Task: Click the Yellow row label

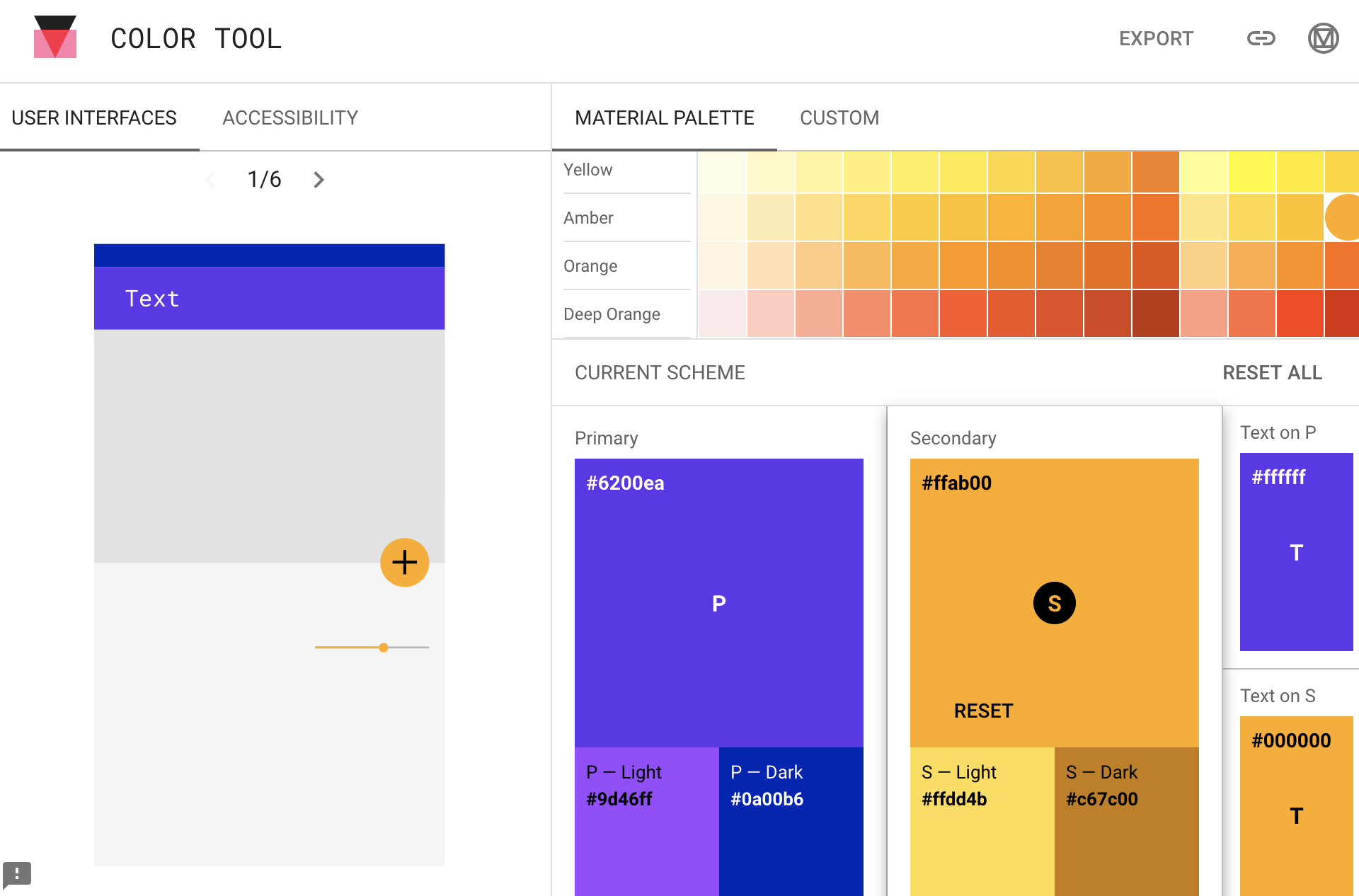Action: (x=587, y=170)
